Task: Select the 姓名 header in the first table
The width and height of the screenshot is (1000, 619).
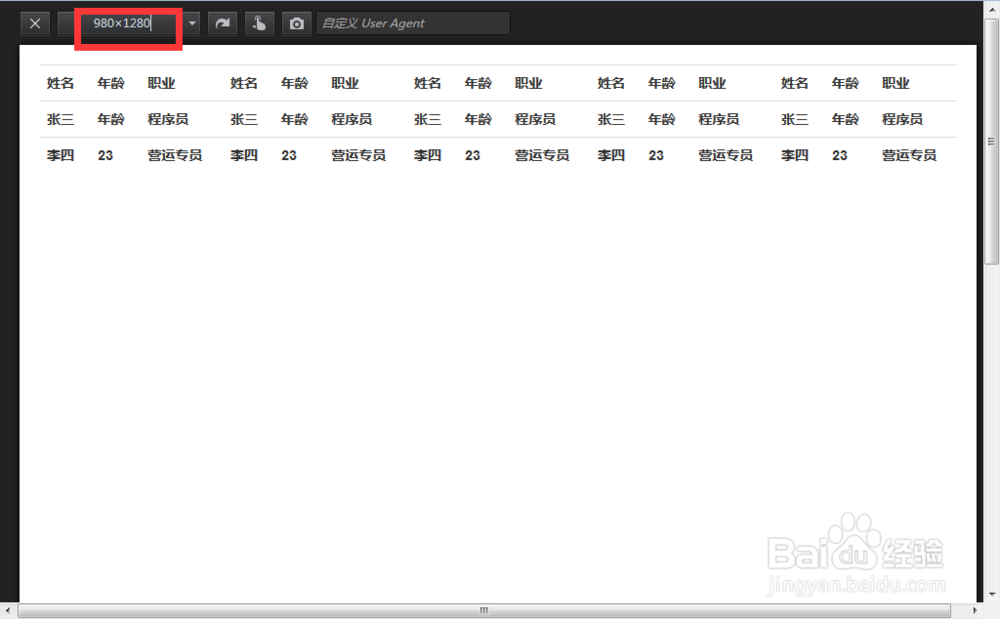Action: [x=59, y=83]
